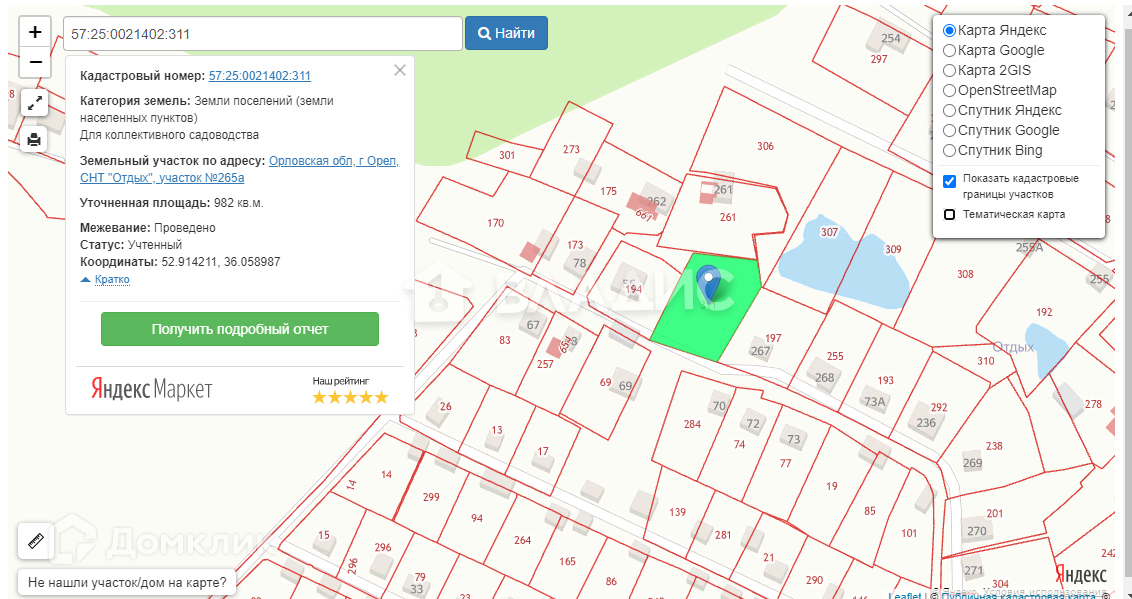1132x599 pixels.
Task: Click parcel labeled 306 on map
Action: click(x=765, y=147)
